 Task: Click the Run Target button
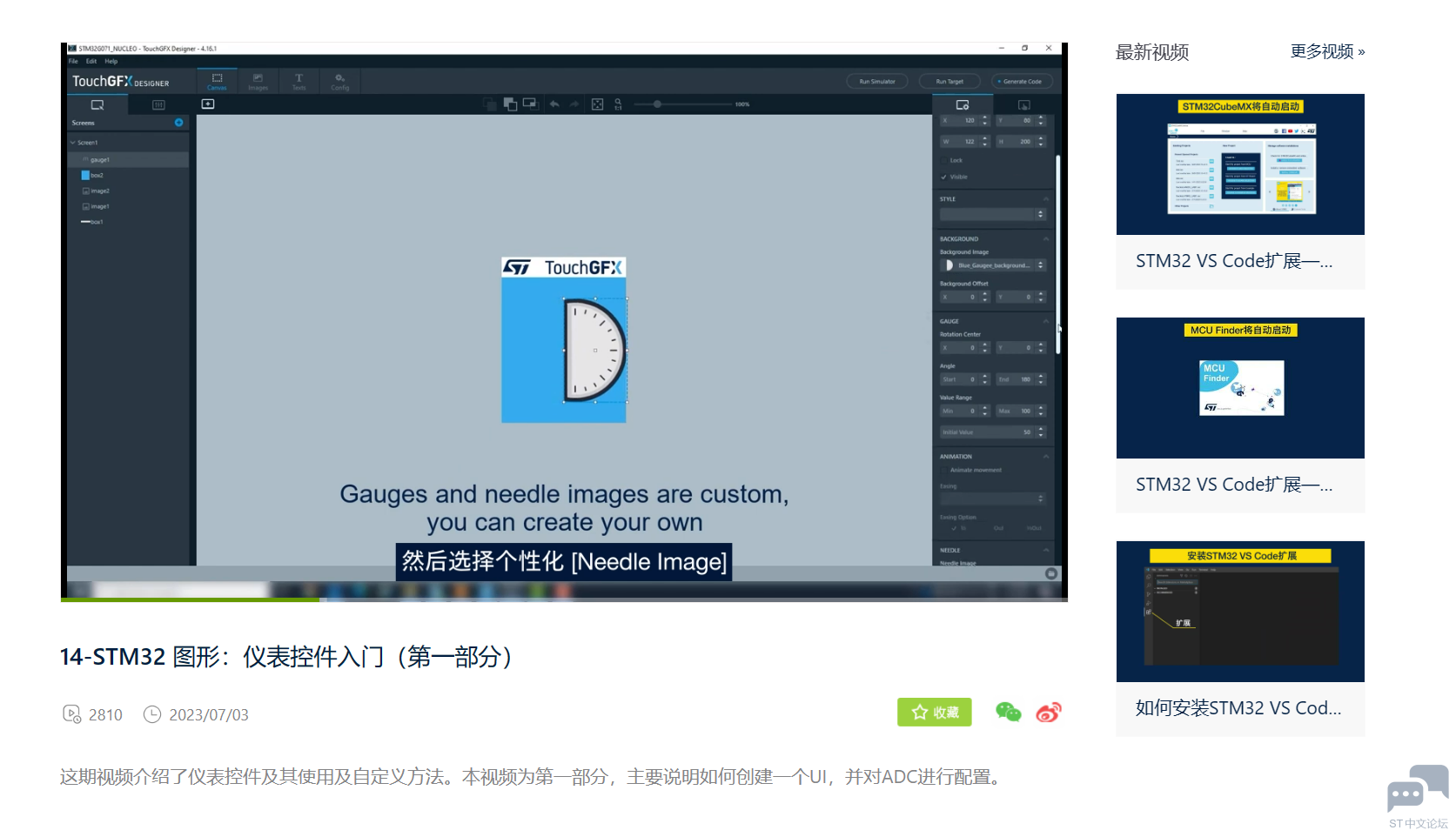click(x=949, y=81)
